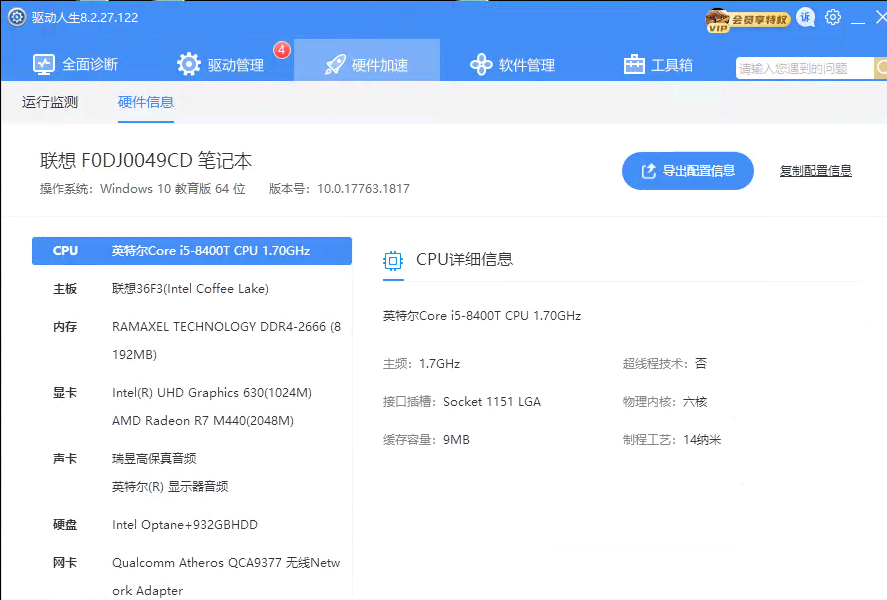Select the CPU row in hardware list

click(192, 251)
